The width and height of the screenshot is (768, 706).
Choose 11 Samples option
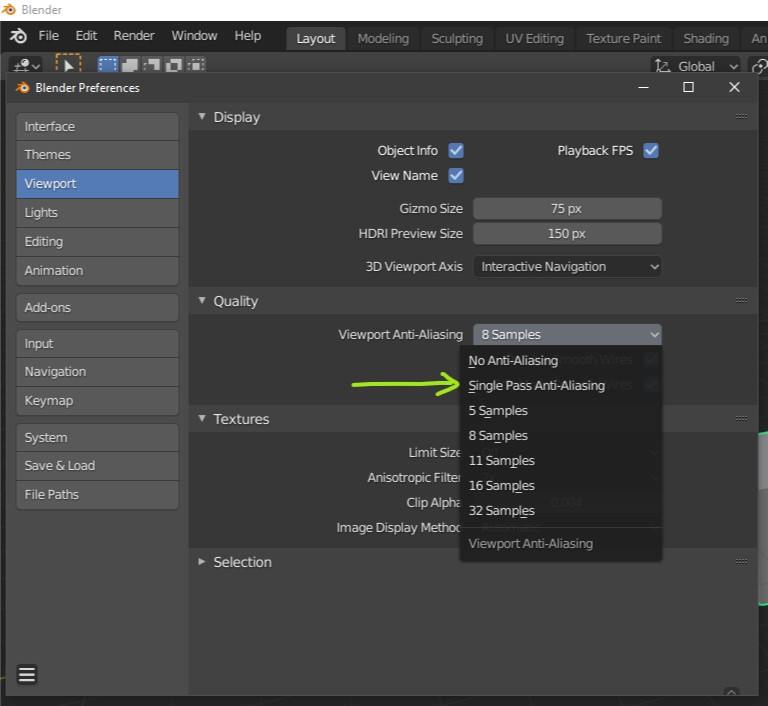(x=561, y=461)
